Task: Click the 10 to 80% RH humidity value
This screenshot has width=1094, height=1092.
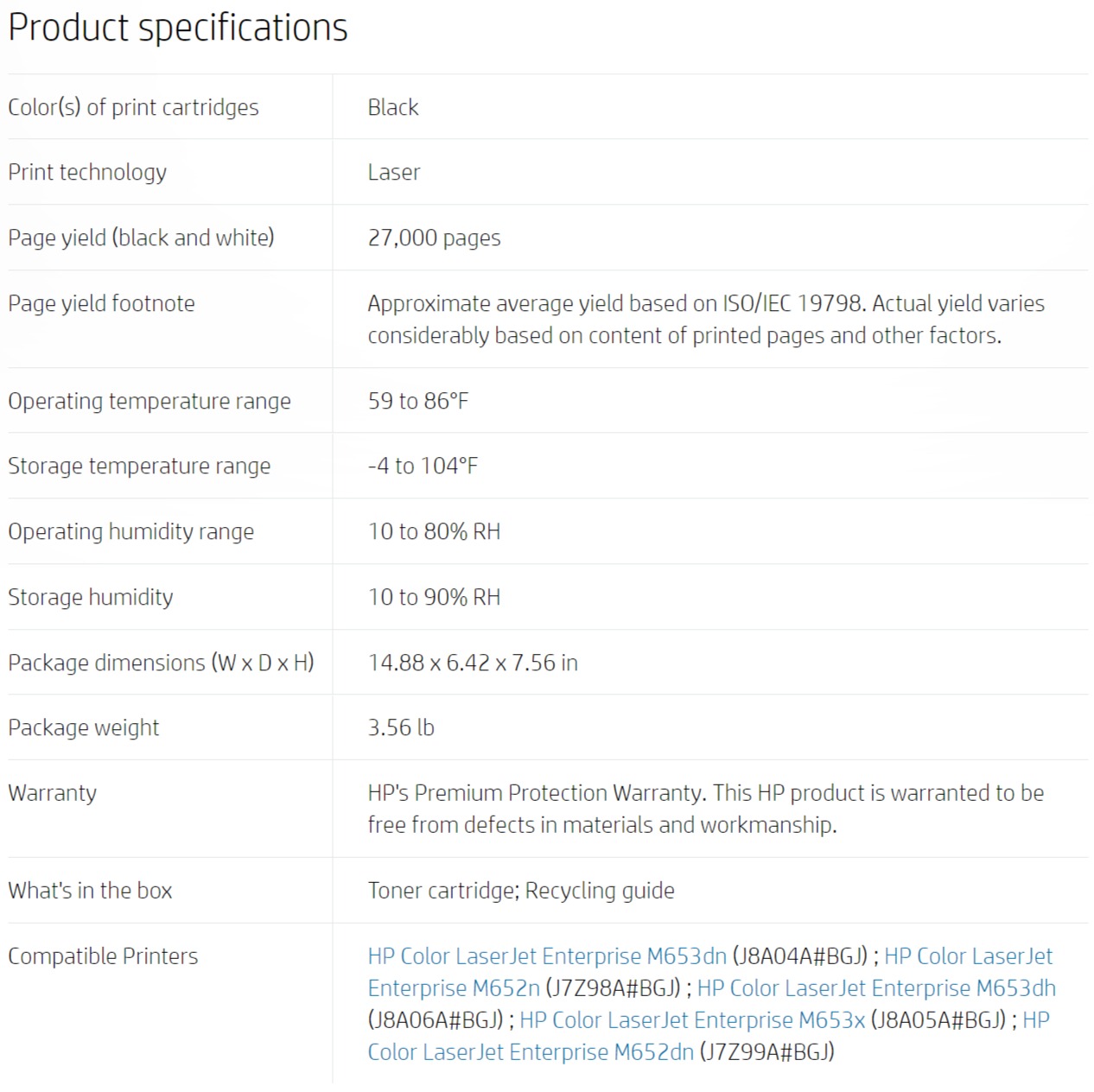Action: pos(434,531)
